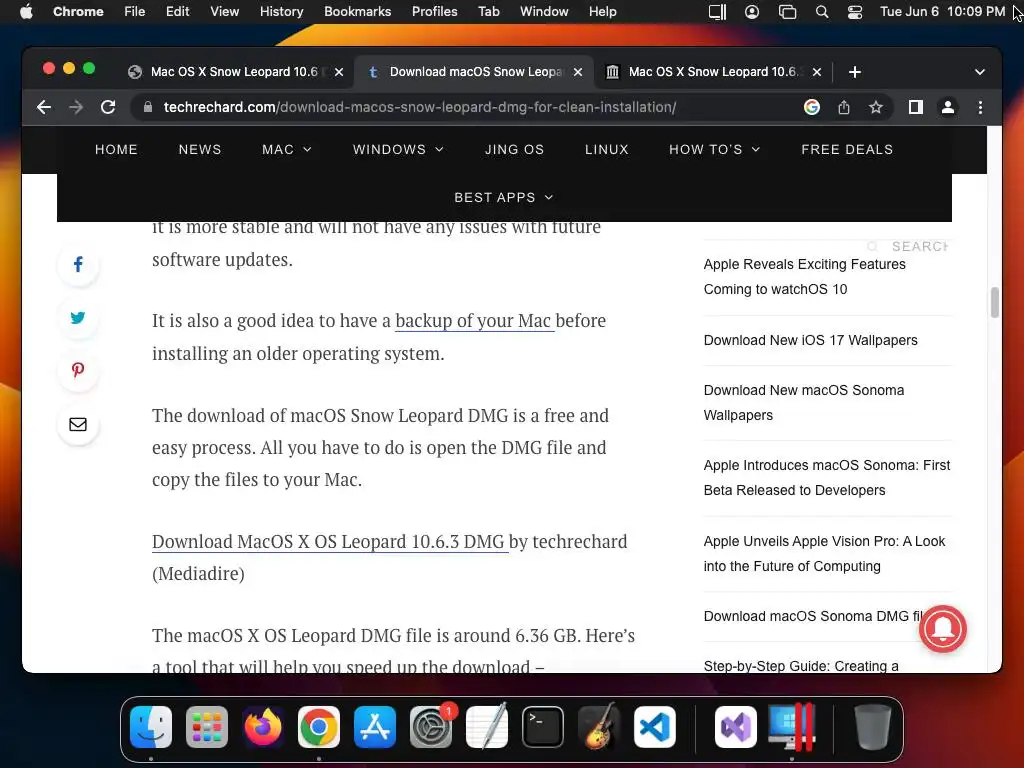Close the techrechard Download macOS tab

pos(577,72)
